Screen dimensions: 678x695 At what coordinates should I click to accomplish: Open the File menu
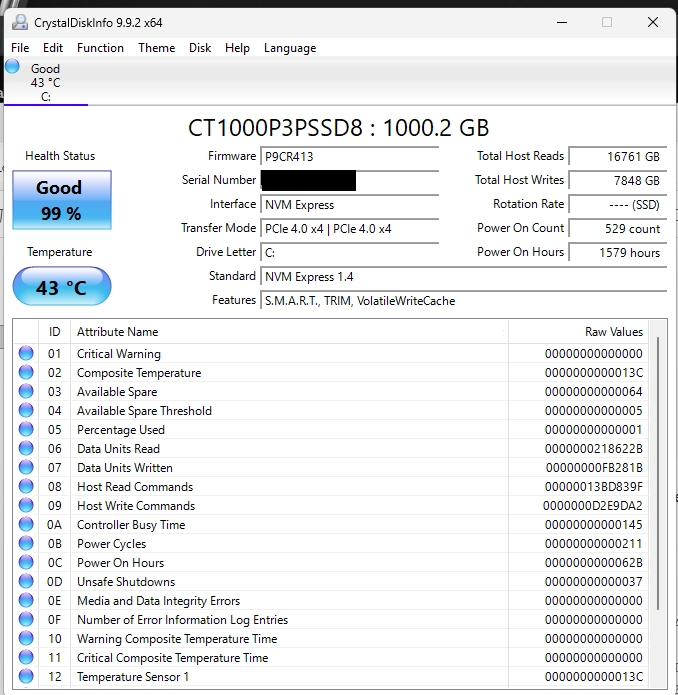pos(20,48)
